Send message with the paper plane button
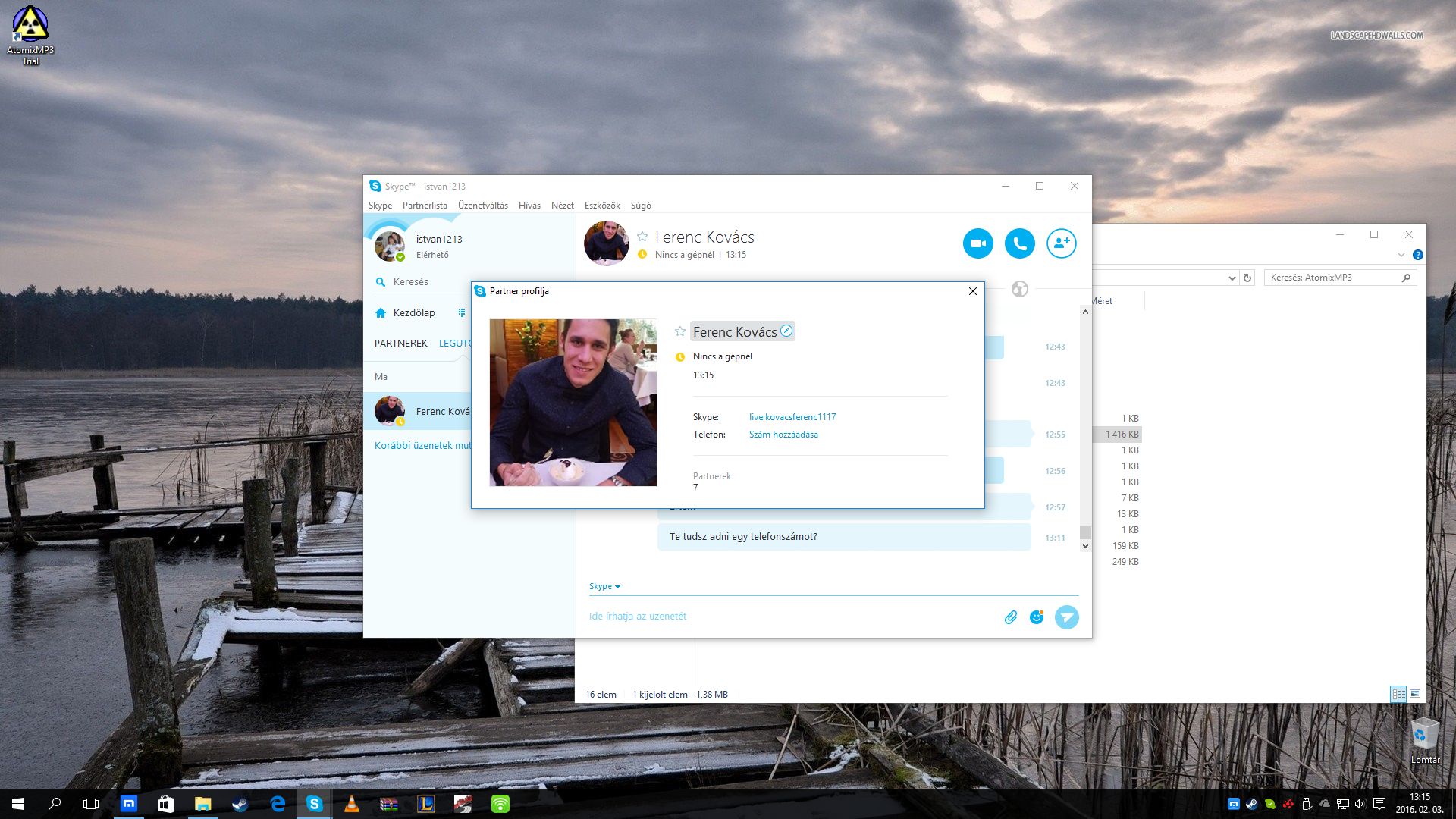The width and height of the screenshot is (1456, 819). click(1067, 617)
